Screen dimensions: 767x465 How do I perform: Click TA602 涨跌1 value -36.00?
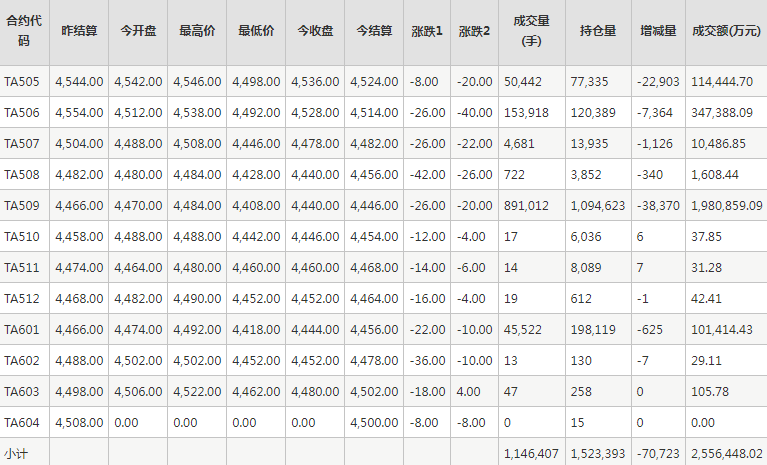428,360
